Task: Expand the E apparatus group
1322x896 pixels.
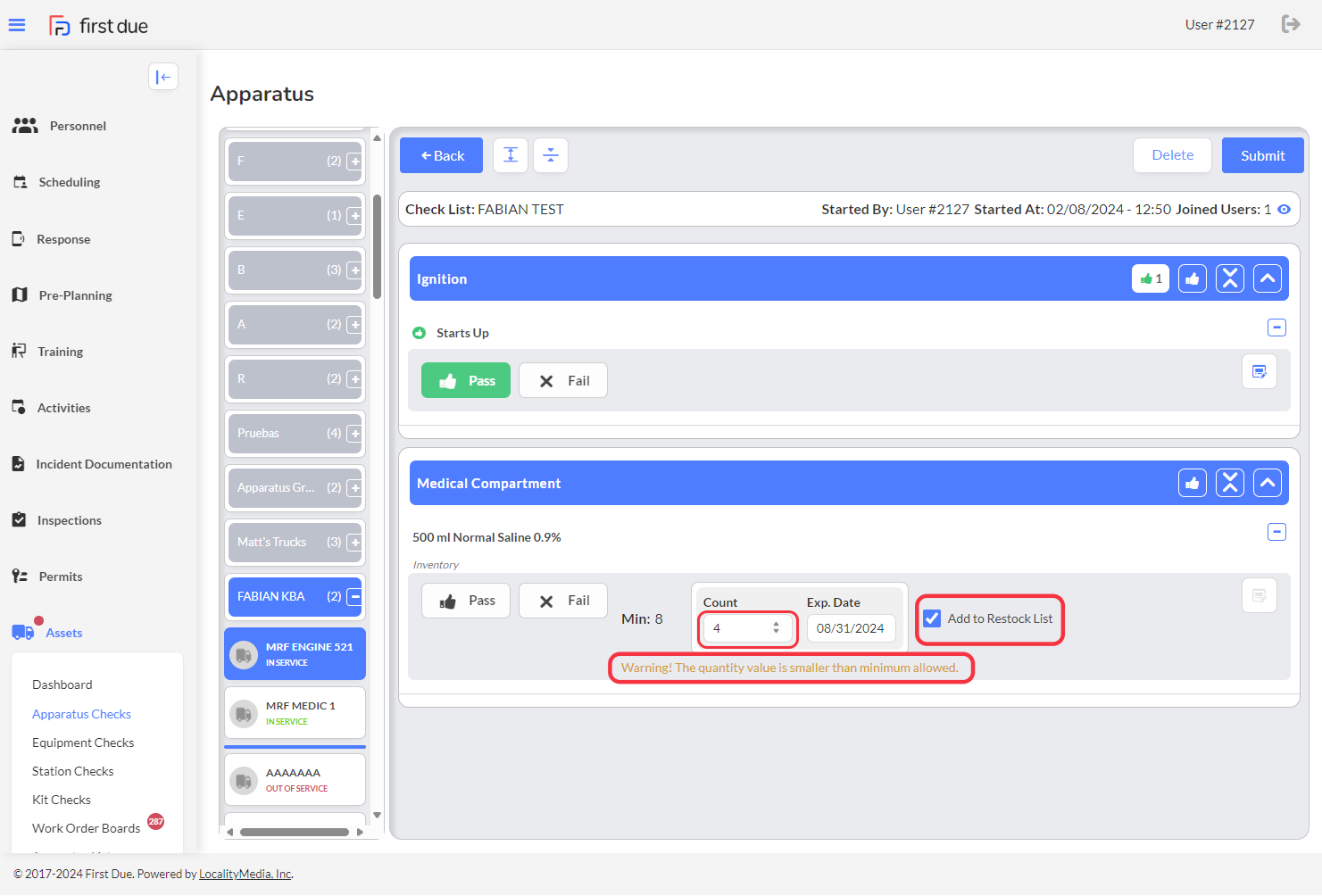Action: point(354,216)
